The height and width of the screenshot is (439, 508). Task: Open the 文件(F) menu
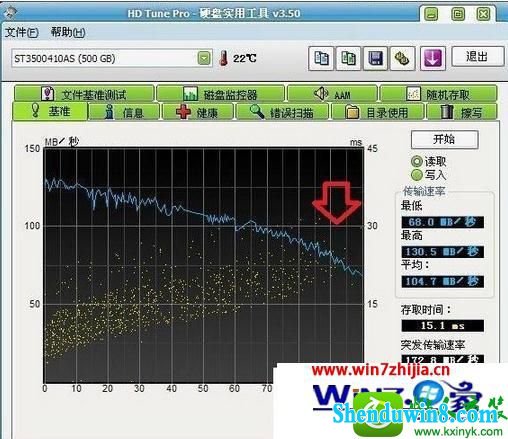22,32
